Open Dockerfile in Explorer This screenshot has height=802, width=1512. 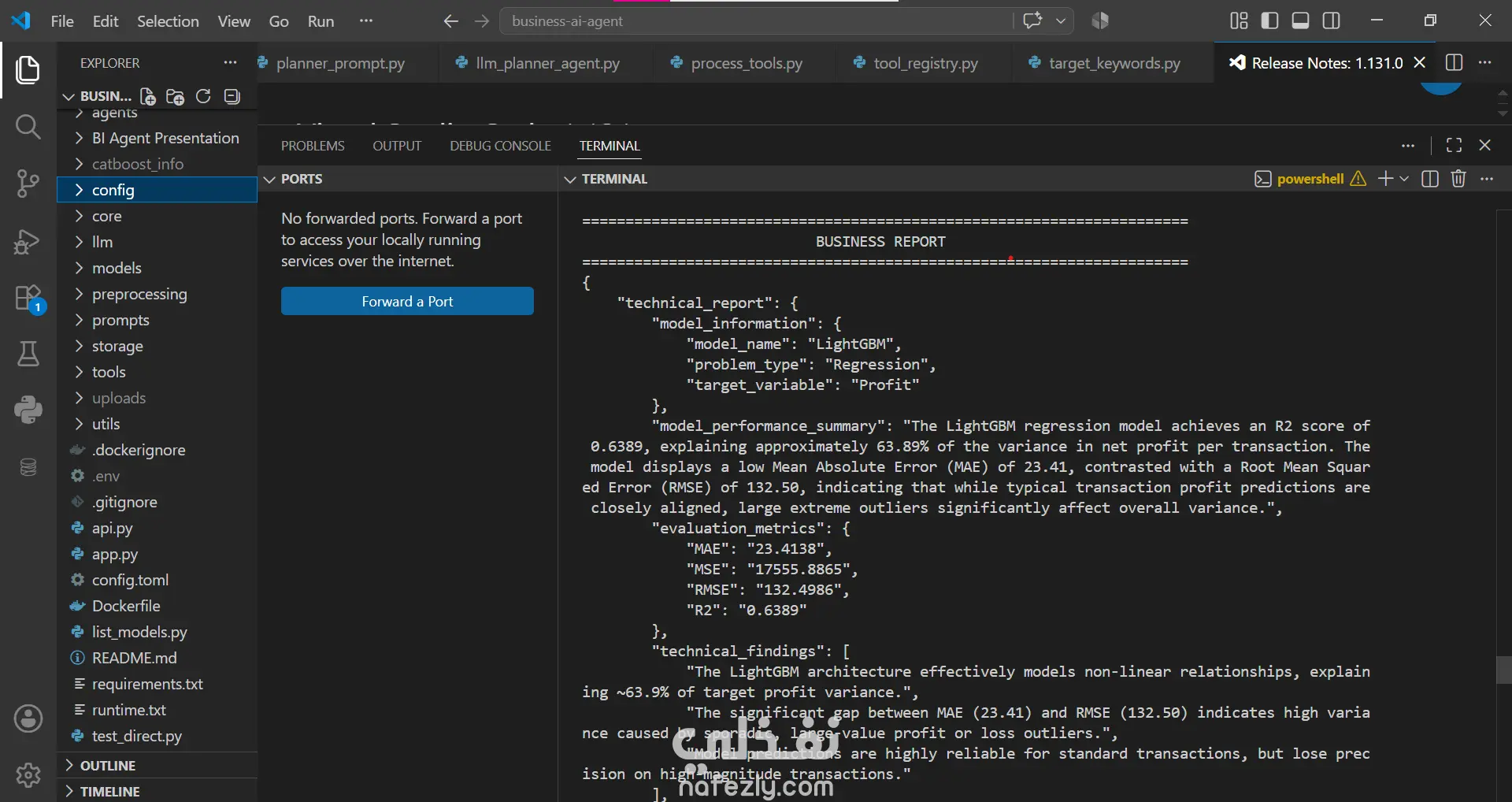pyautogui.click(x=157, y=606)
